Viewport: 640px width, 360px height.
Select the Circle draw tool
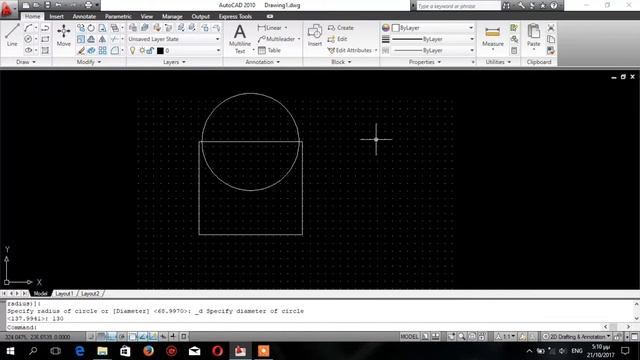point(28,39)
